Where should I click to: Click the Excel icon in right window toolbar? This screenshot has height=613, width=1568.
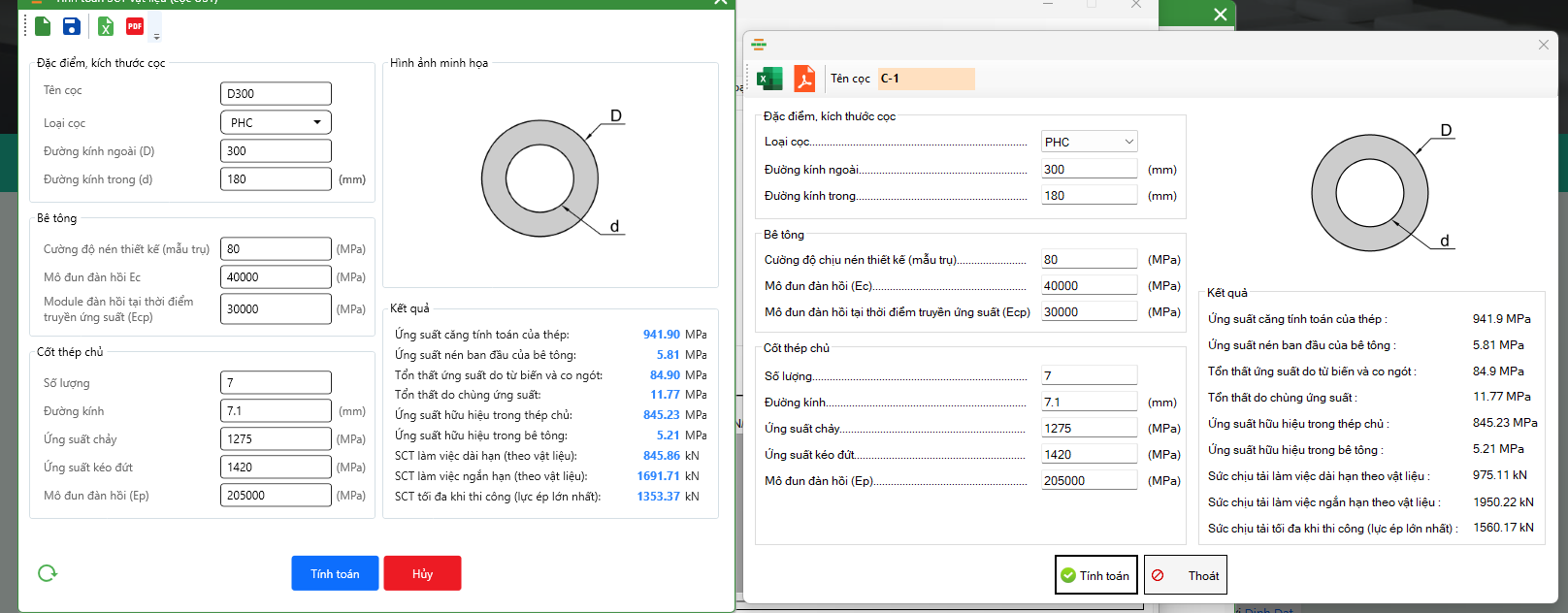[769, 79]
